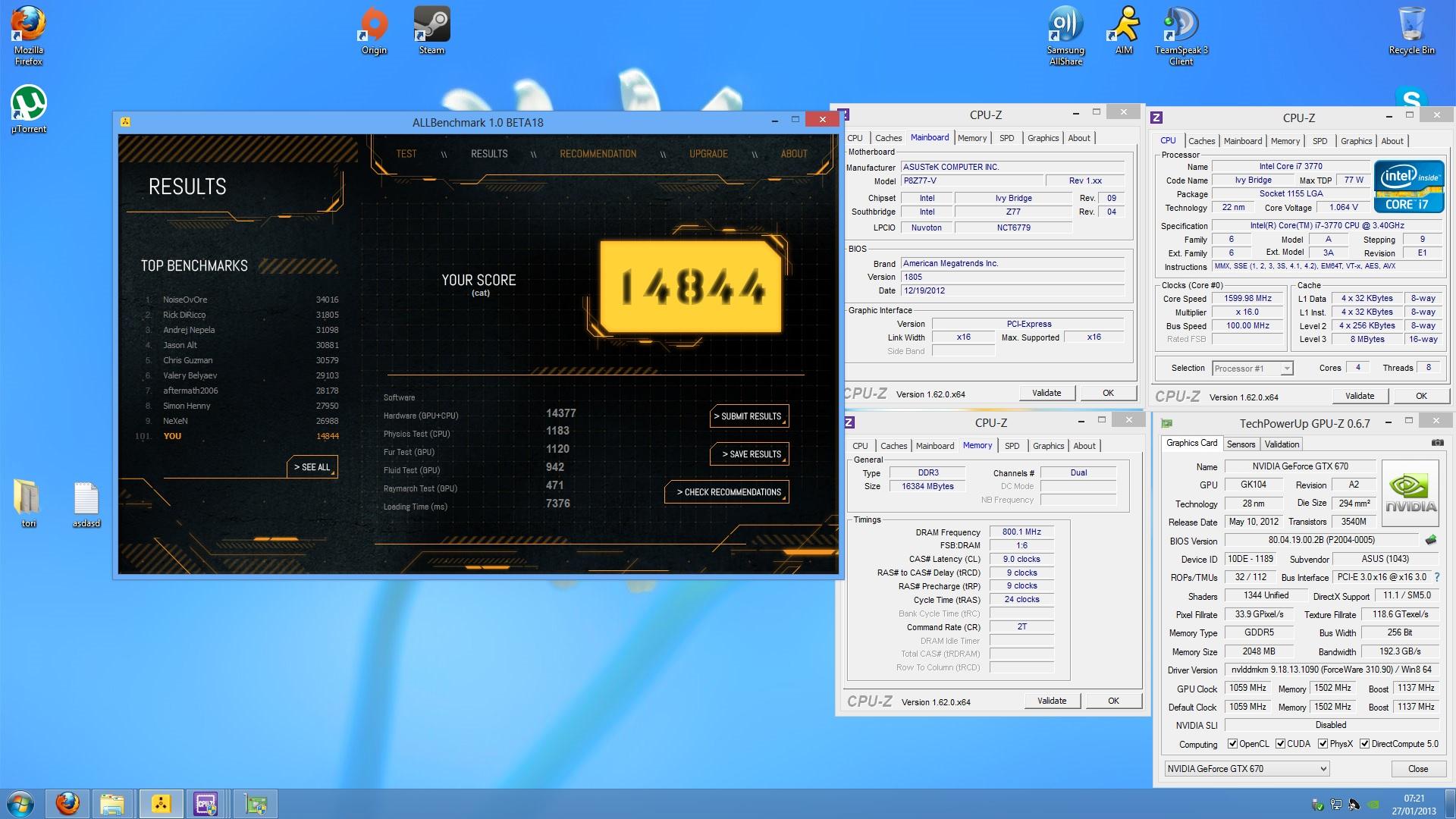
Task: Click the GPU-Z title bar app icon
Action: pyautogui.click(x=1167, y=423)
